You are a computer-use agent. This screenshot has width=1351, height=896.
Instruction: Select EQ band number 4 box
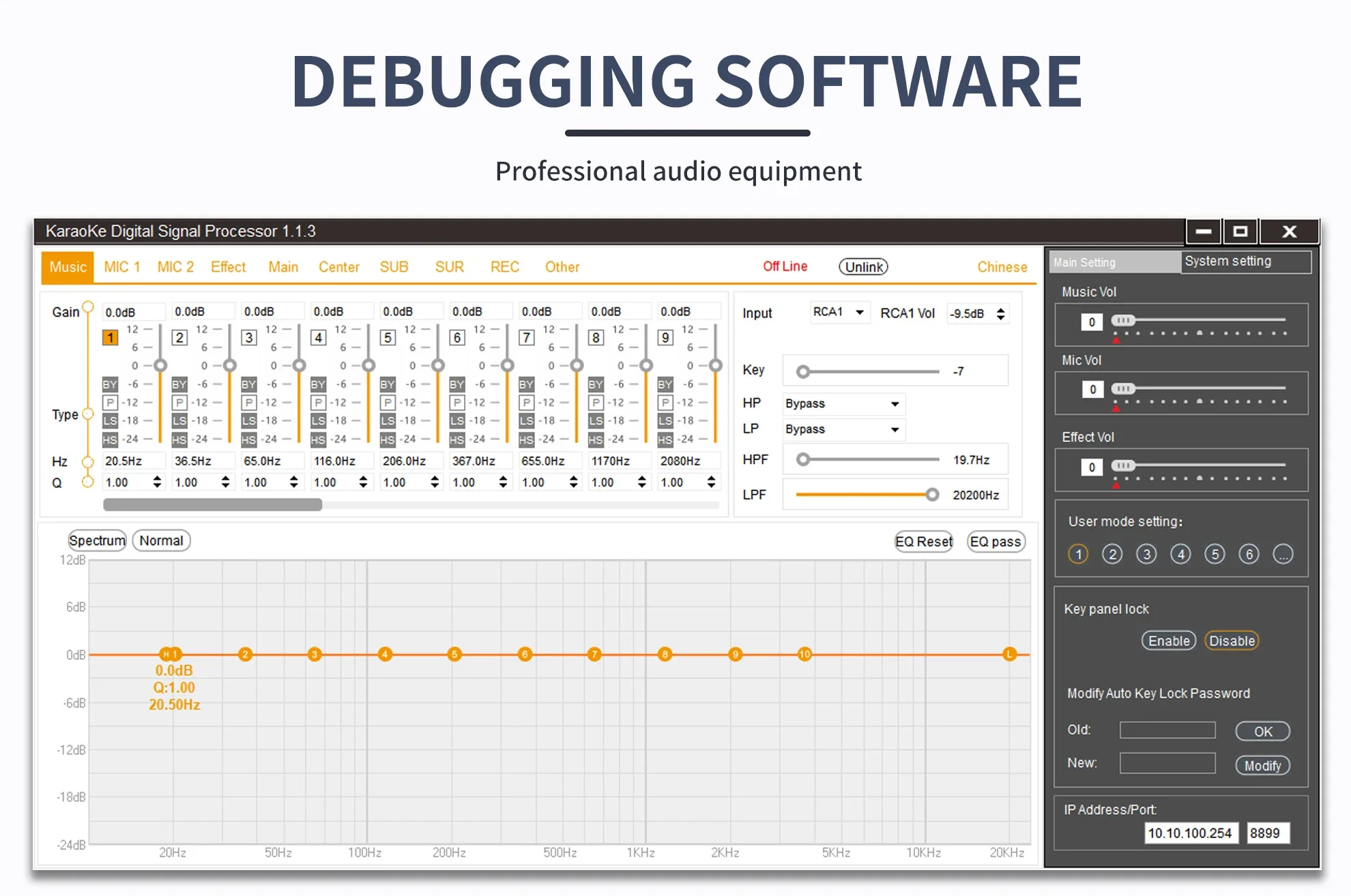tap(318, 337)
